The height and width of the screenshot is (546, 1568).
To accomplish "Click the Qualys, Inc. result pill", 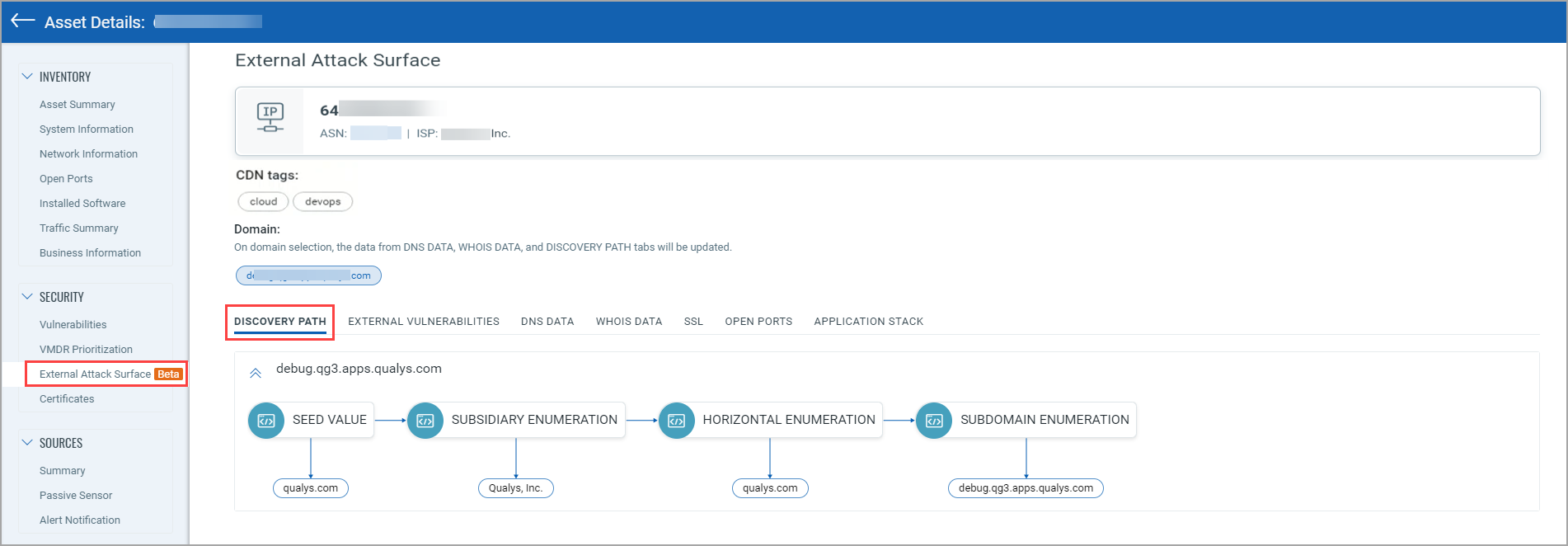I will (516, 488).
